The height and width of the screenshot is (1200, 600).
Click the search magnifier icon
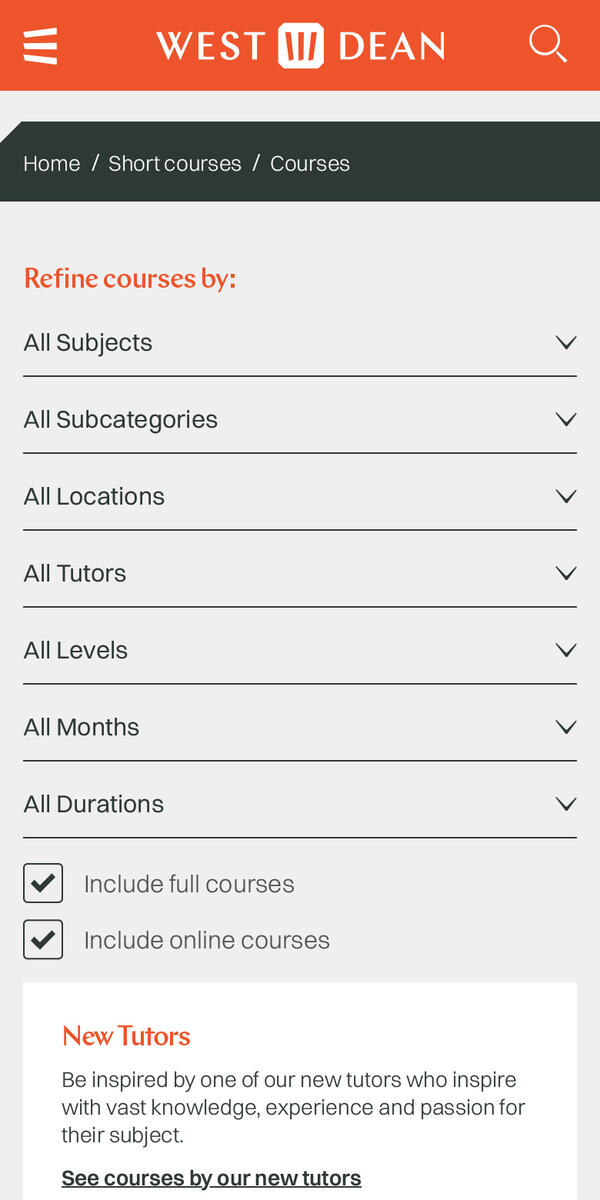click(547, 44)
